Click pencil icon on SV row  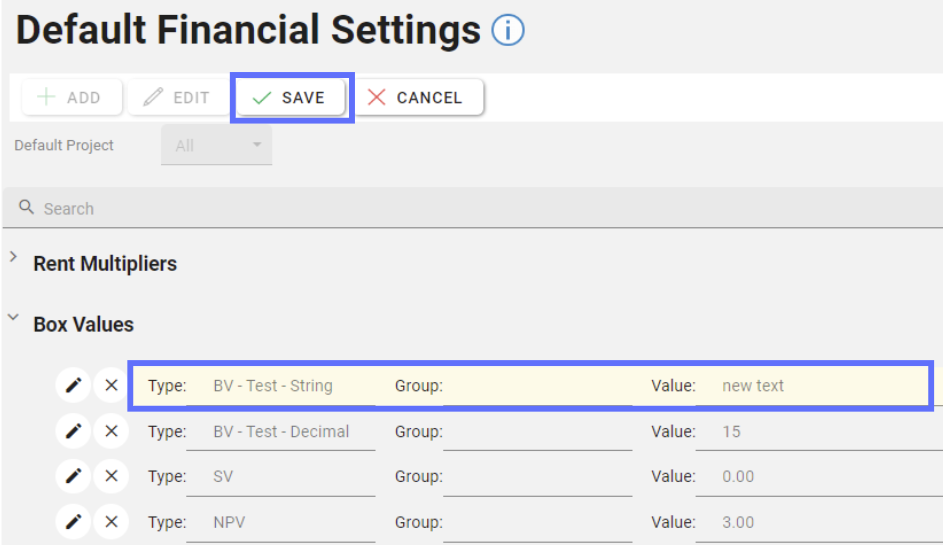pos(73,476)
